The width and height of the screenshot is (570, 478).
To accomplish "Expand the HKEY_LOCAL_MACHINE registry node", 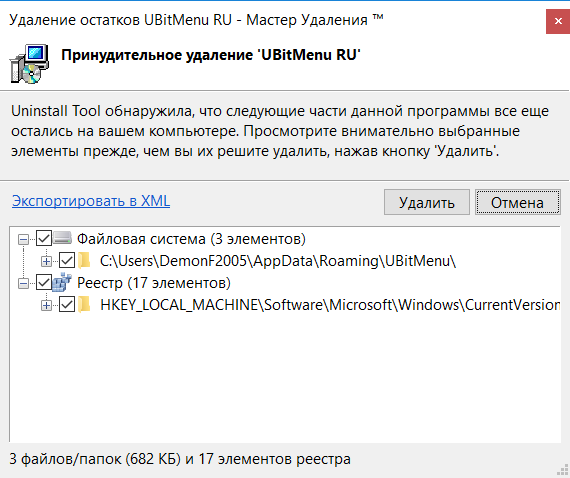I will [47, 305].
